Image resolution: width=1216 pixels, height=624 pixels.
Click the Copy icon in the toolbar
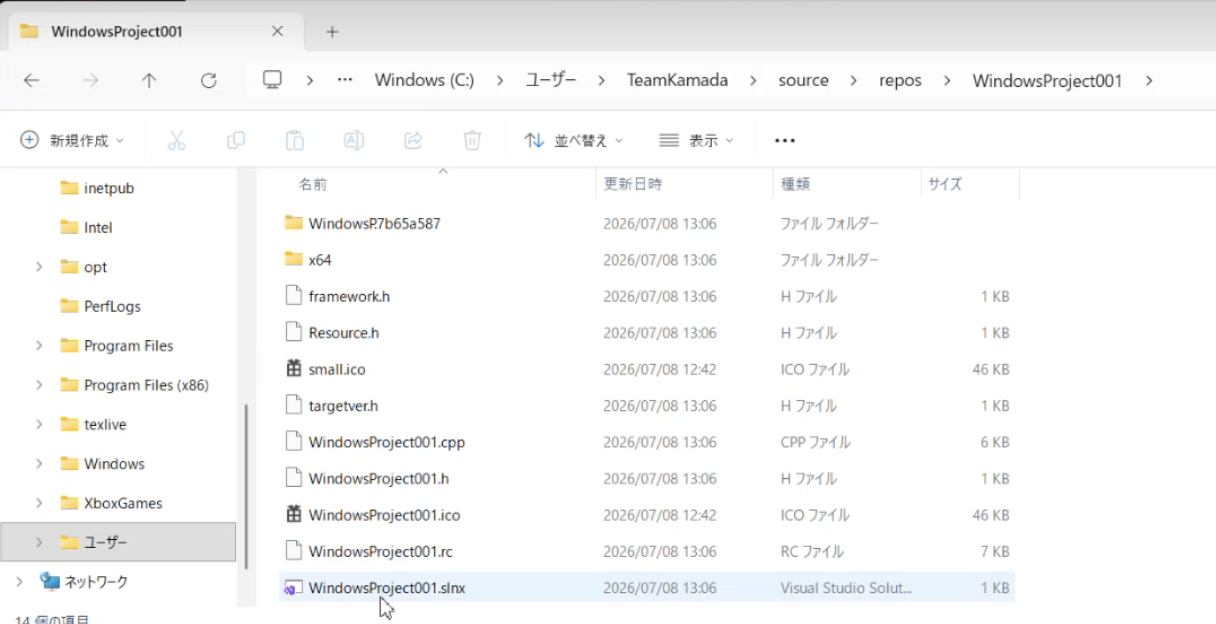click(x=236, y=141)
